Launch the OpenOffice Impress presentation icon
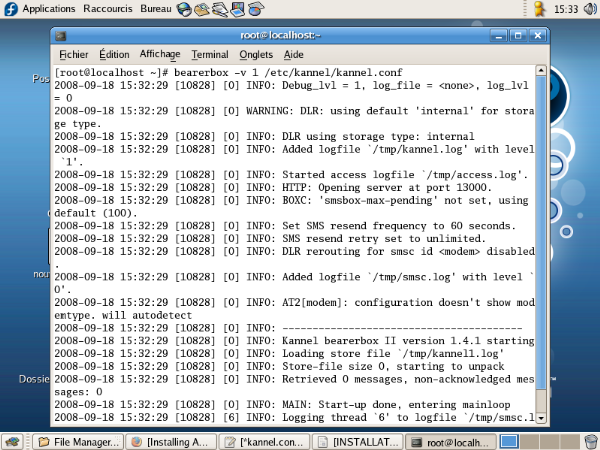Screen dimensions: 600x450 tap(238, 9)
